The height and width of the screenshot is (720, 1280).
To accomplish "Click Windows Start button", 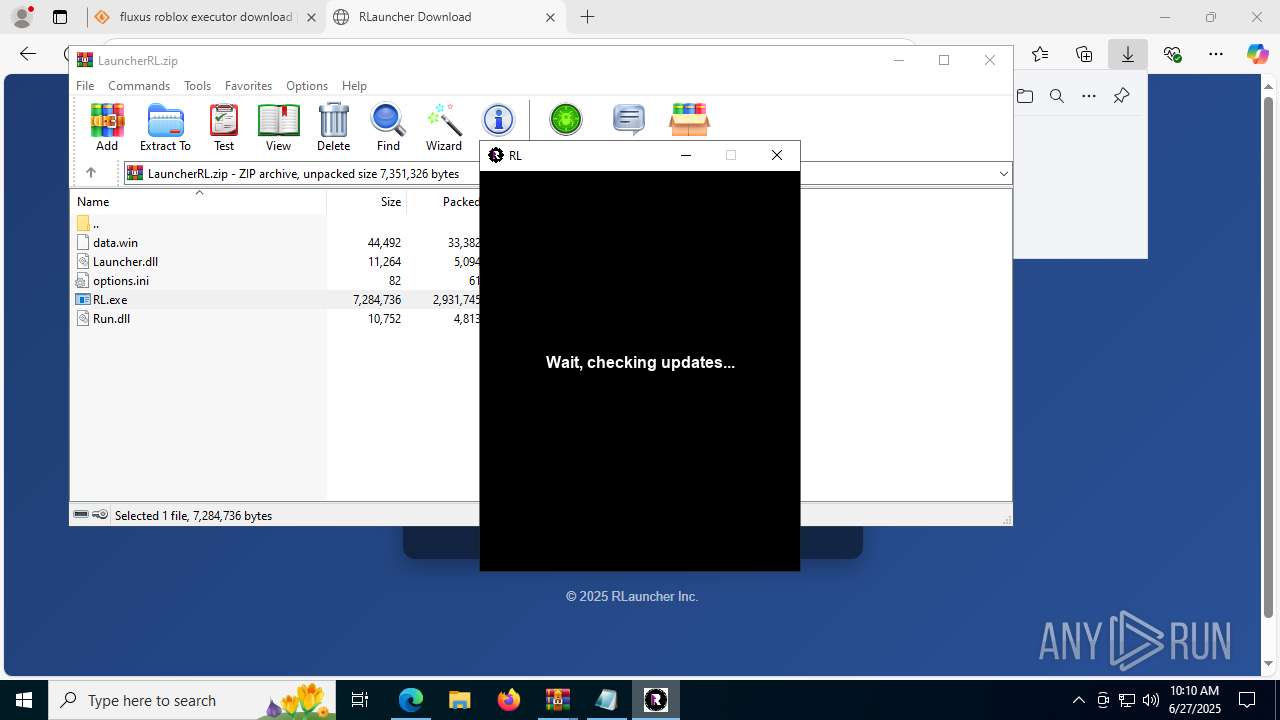I will (24, 700).
